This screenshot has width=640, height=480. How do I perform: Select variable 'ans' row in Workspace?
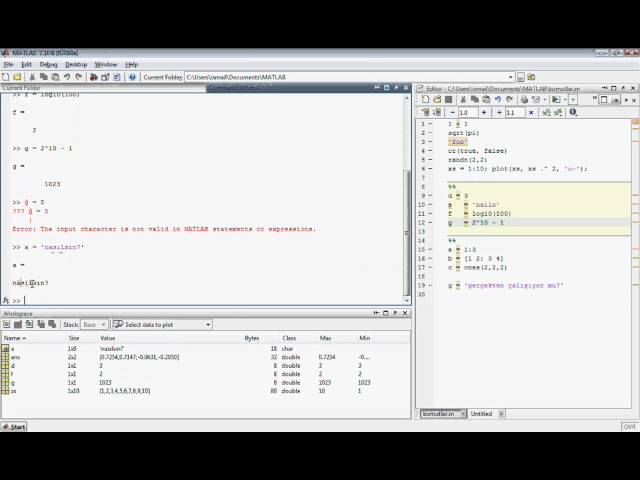[x=206, y=357]
